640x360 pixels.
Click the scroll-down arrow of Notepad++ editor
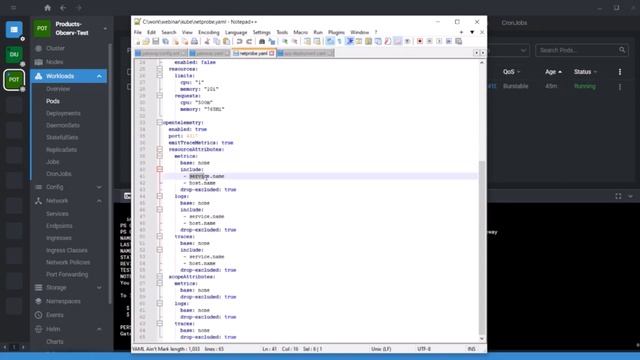pos(482,339)
